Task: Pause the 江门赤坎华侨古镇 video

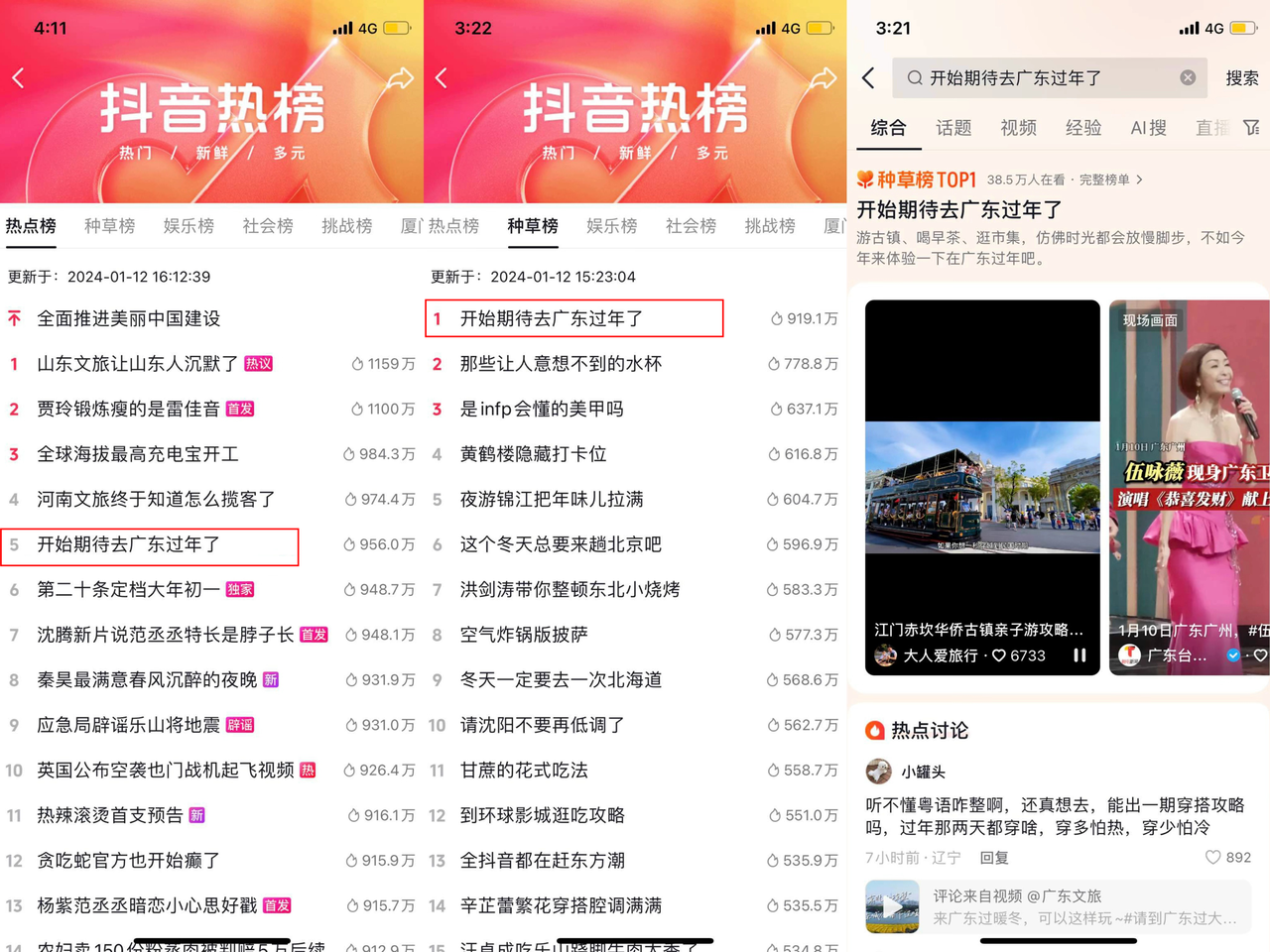Action: pos(1079,655)
